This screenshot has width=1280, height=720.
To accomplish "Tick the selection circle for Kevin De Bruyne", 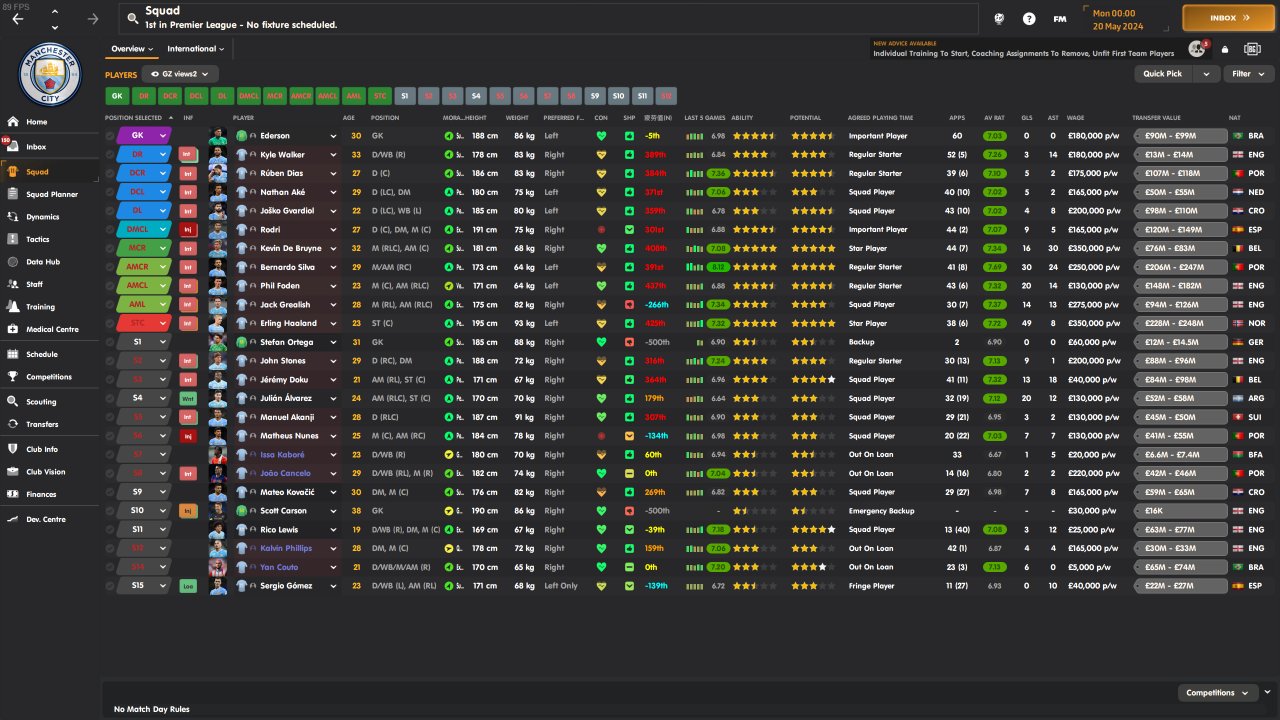I will point(110,249).
